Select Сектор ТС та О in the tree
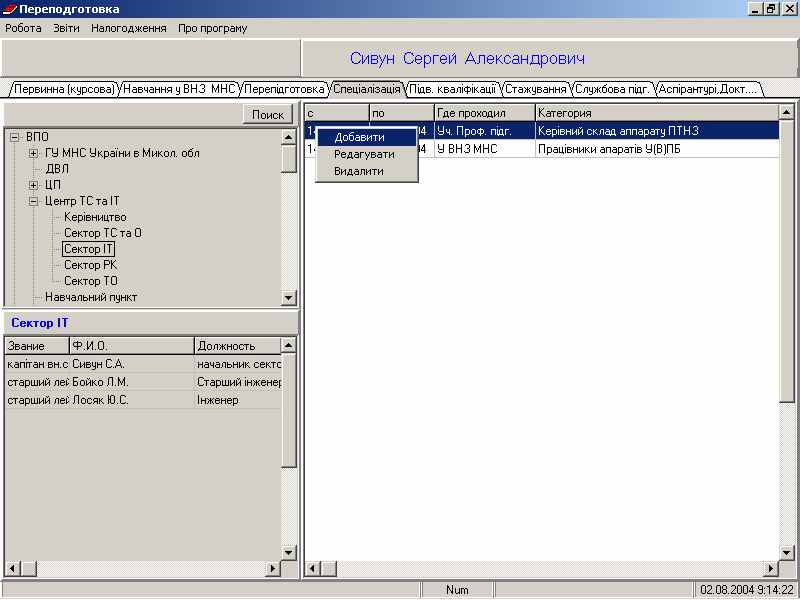The height and width of the screenshot is (600, 800). [103, 233]
